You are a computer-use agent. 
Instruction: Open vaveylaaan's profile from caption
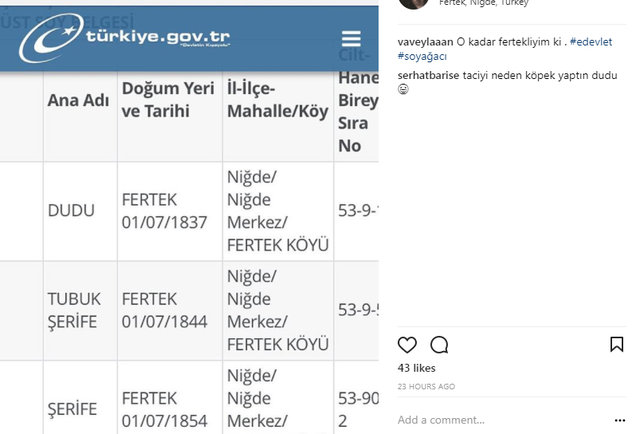[x=426, y=42]
